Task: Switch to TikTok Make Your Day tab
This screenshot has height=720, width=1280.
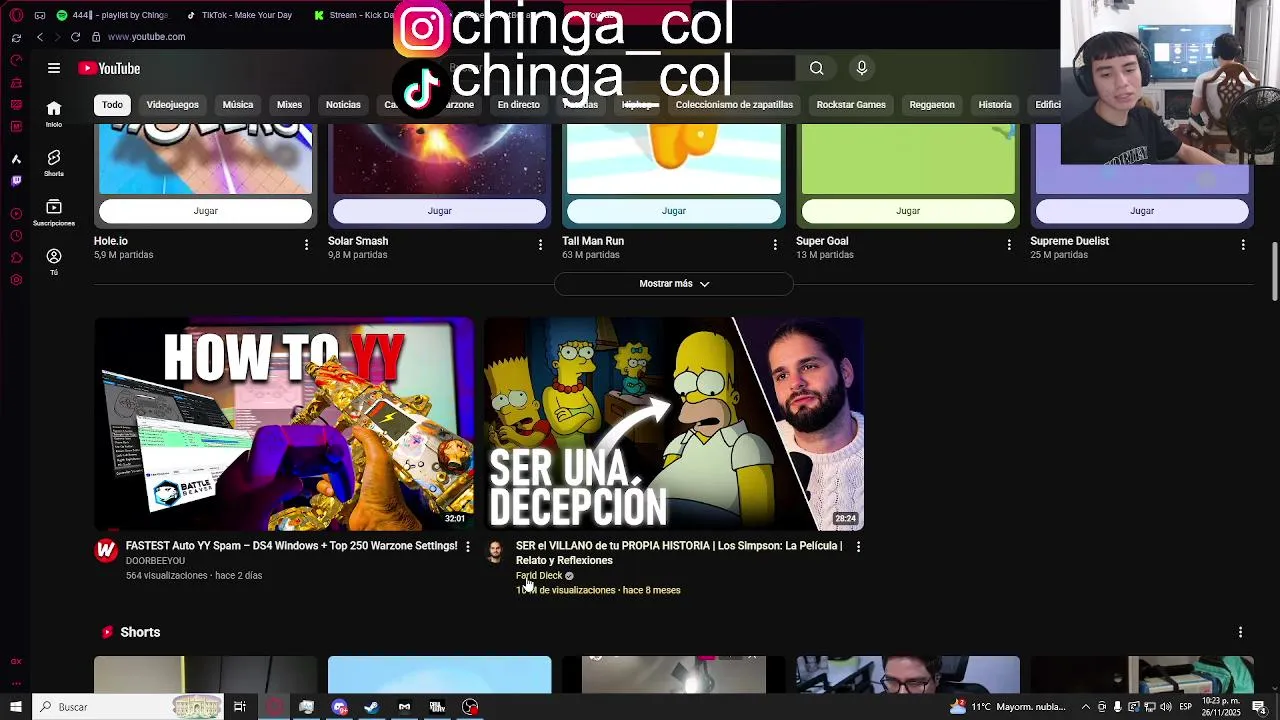Action: [240, 15]
